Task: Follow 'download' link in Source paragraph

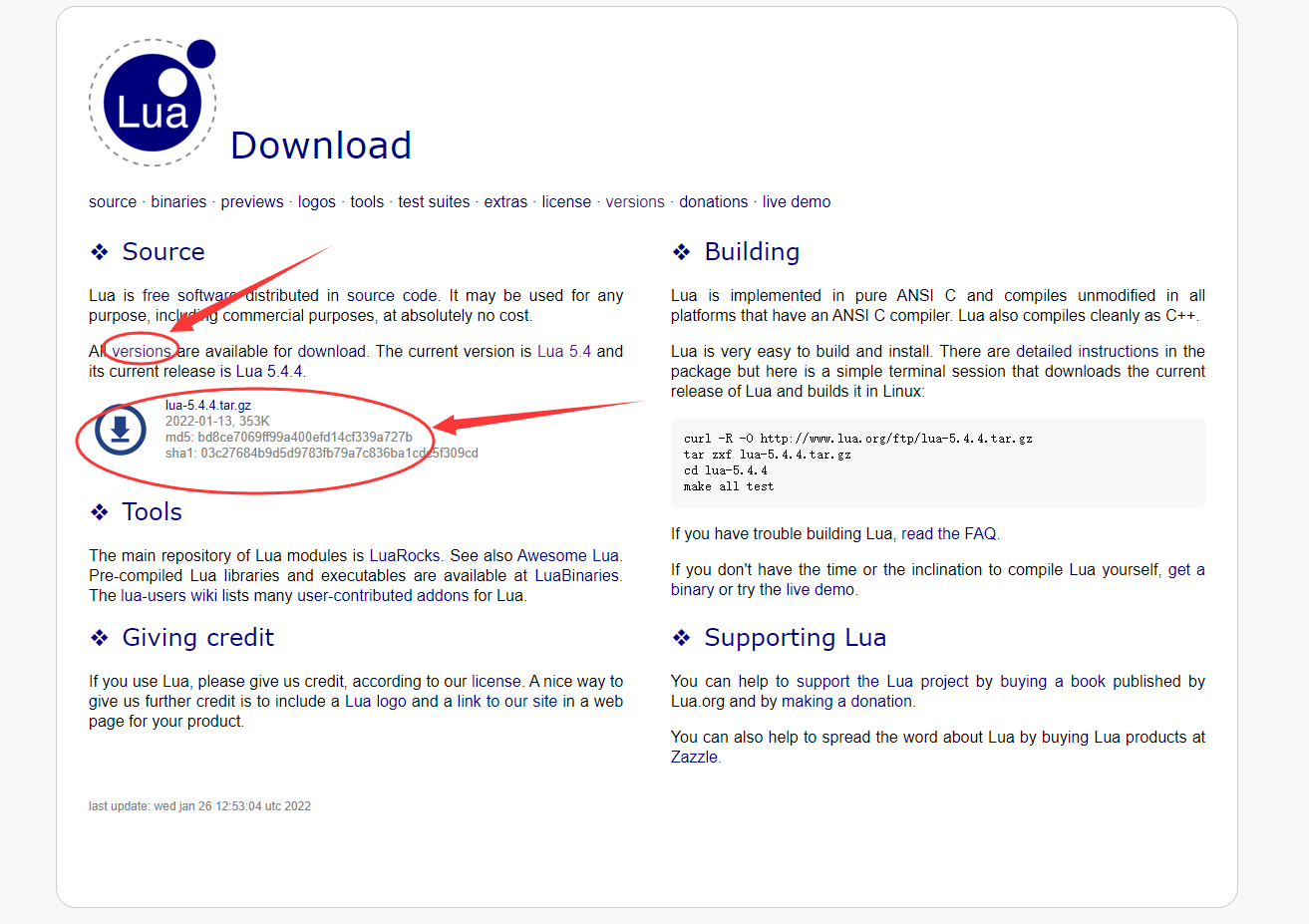Action: click(331, 351)
